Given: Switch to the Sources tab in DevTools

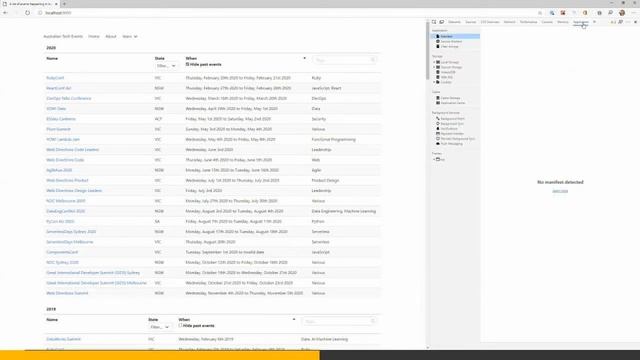Looking at the screenshot, I should (x=471, y=22).
